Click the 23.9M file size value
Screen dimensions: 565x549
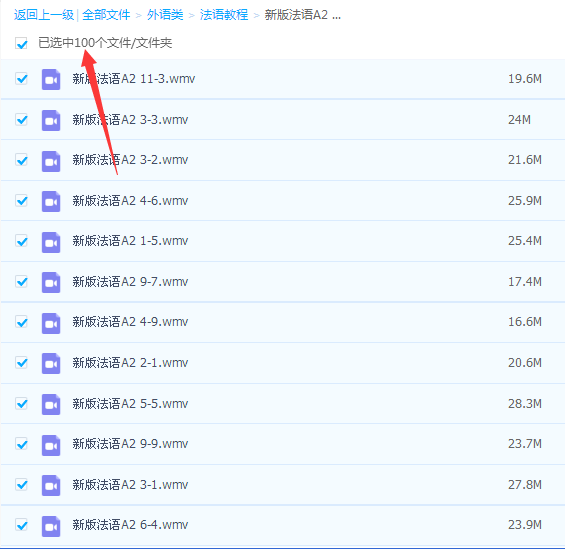(525, 525)
